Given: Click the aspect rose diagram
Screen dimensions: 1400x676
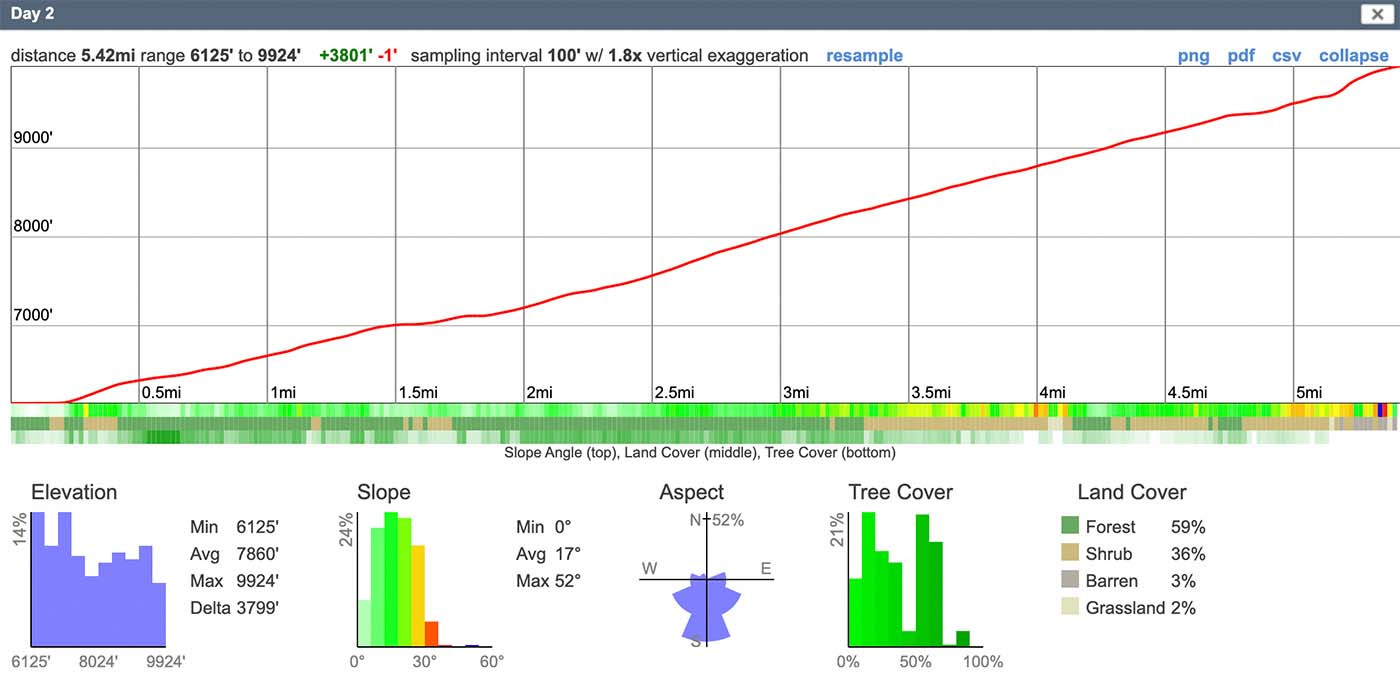Looking at the screenshot, I should click(706, 580).
